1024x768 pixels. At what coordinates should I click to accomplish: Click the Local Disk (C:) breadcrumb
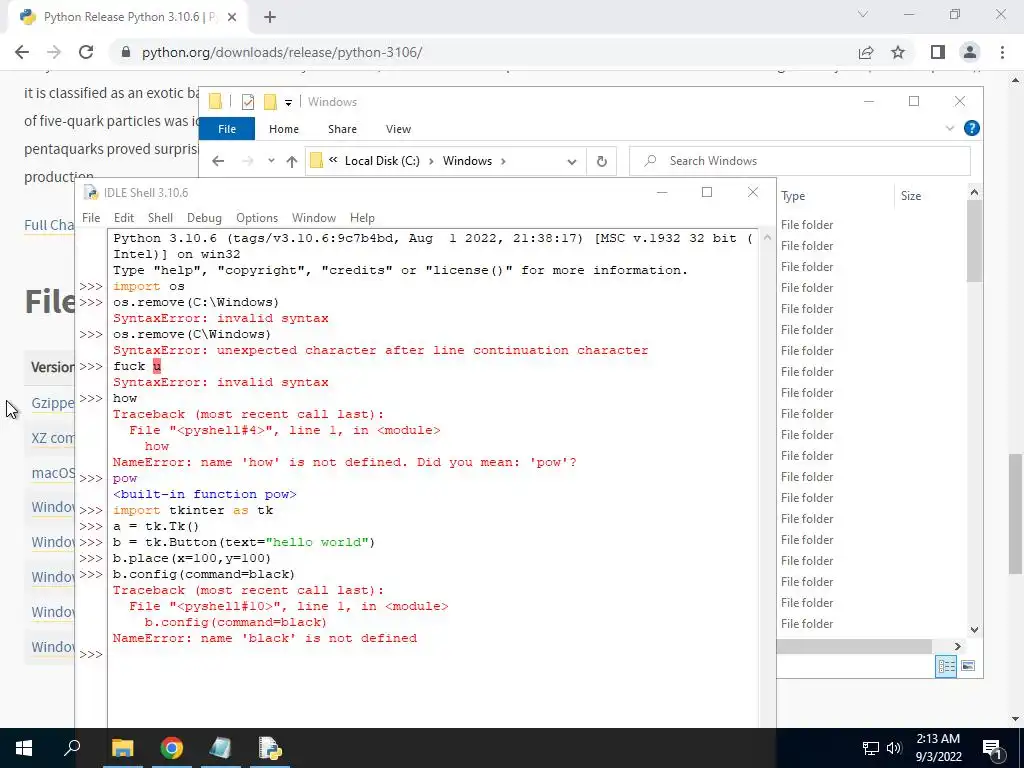click(382, 161)
